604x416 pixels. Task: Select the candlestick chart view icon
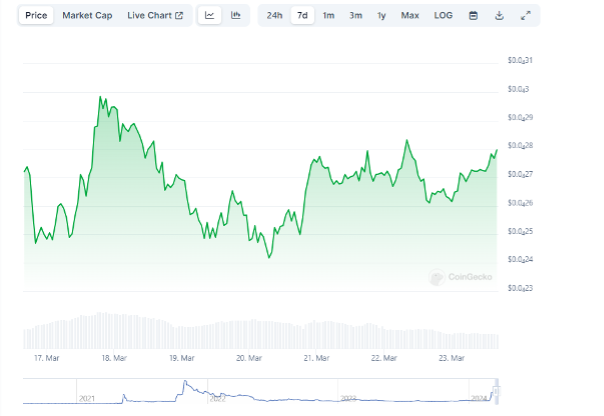(235, 16)
